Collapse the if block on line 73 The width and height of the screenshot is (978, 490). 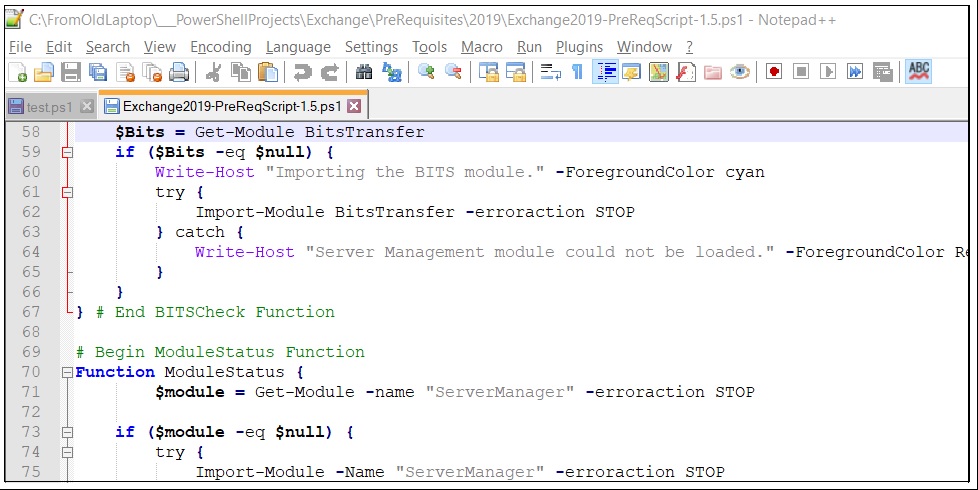(67, 432)
